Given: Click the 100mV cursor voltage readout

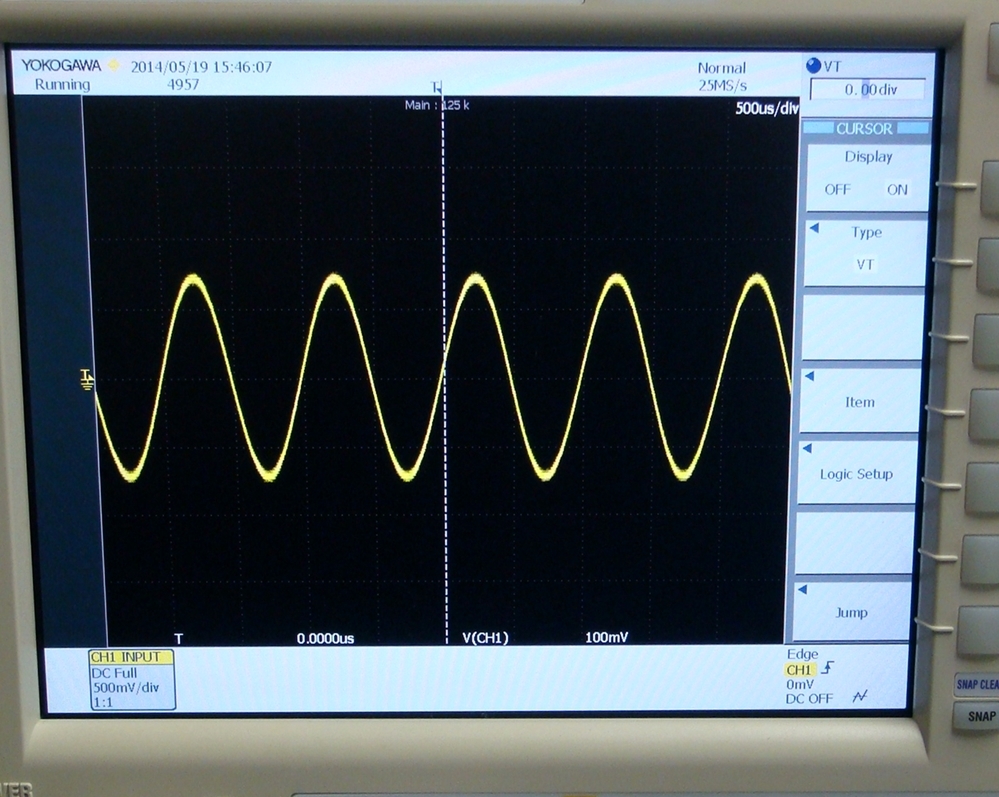Looking at the screenshot, I should 607,637.
